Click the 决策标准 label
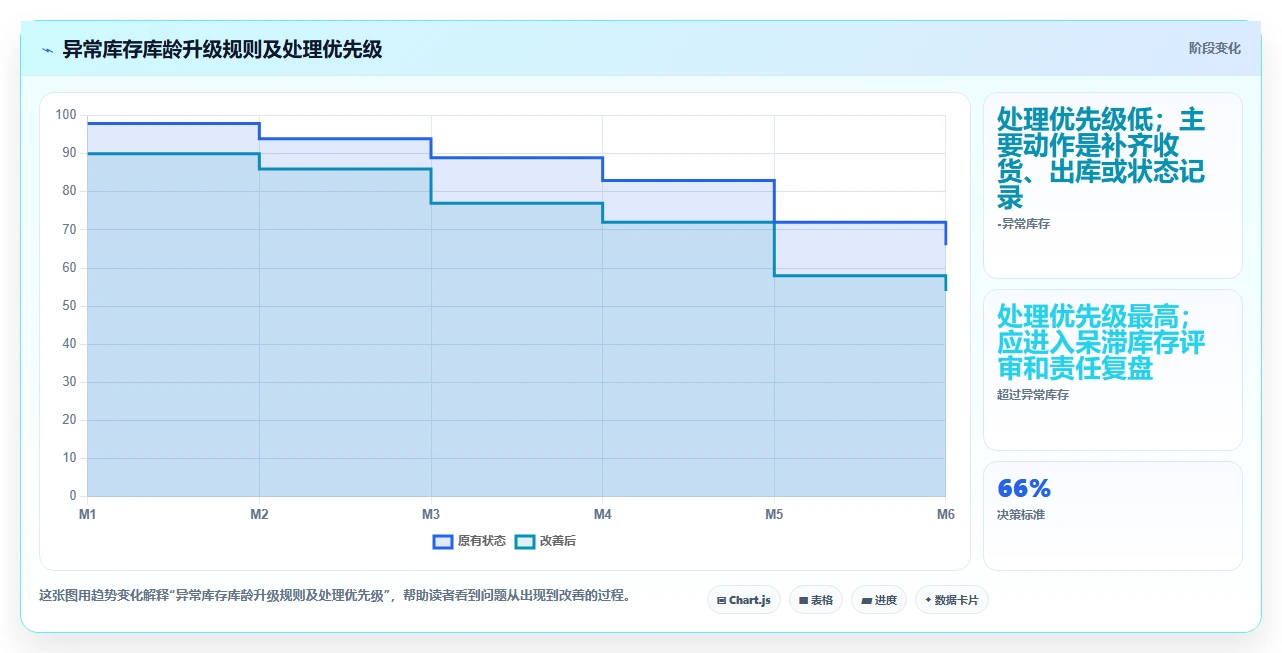The width and height of the screenshot is (1282, 653). pos(1021,515)
